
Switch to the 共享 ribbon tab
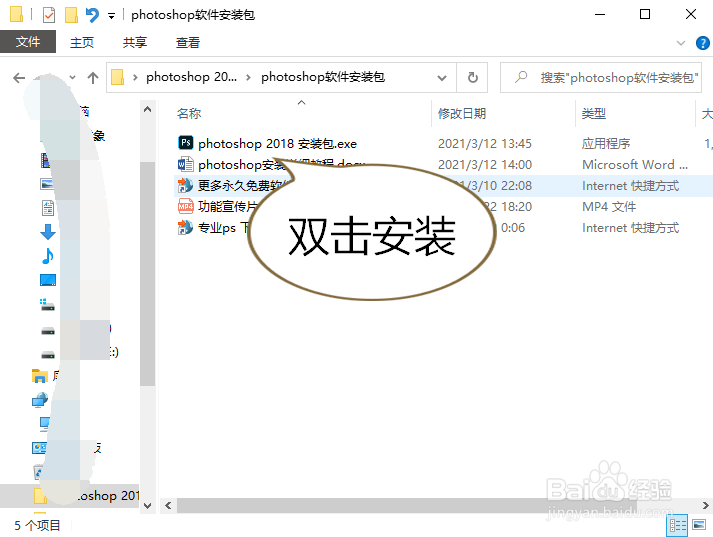[x=135, y=42]
